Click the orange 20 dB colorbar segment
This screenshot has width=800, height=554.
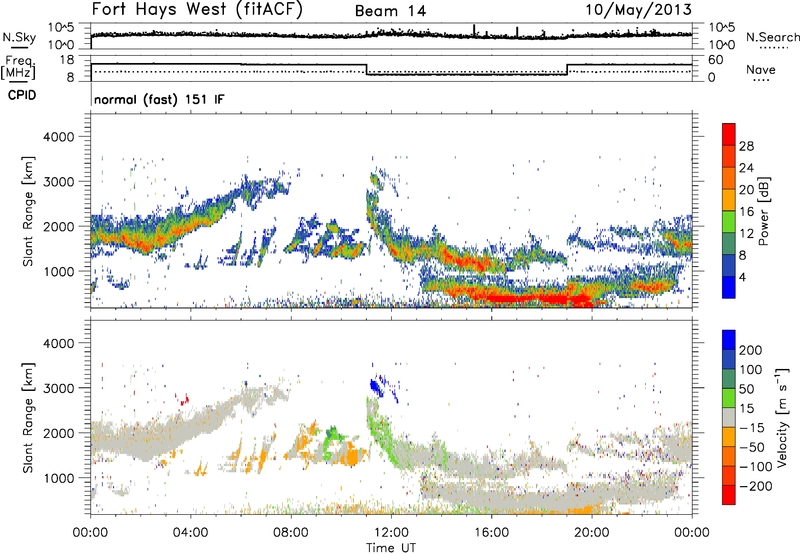[729, 199]
